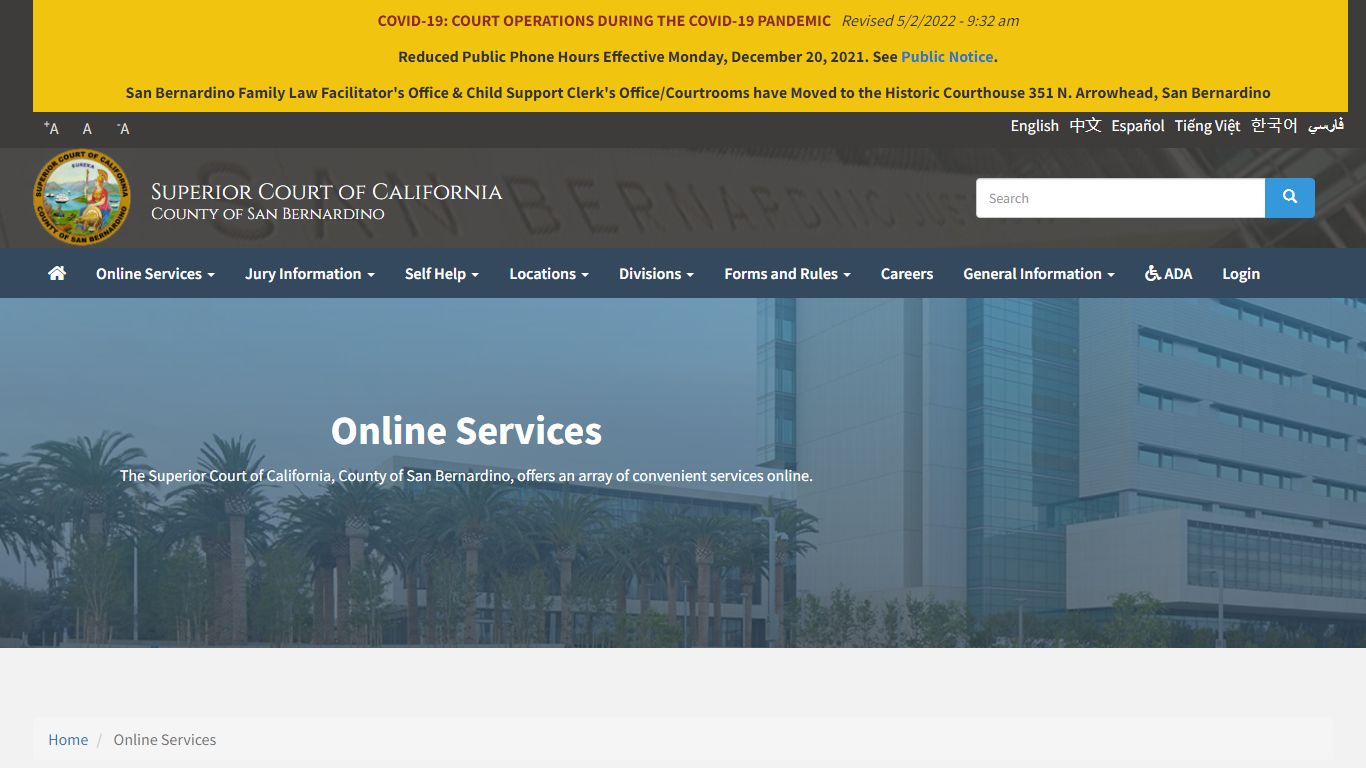The width and height of the screenshot is (1366, 768).
Task: Switch language to Farsi فارسي
Action: coord(1326,125)
